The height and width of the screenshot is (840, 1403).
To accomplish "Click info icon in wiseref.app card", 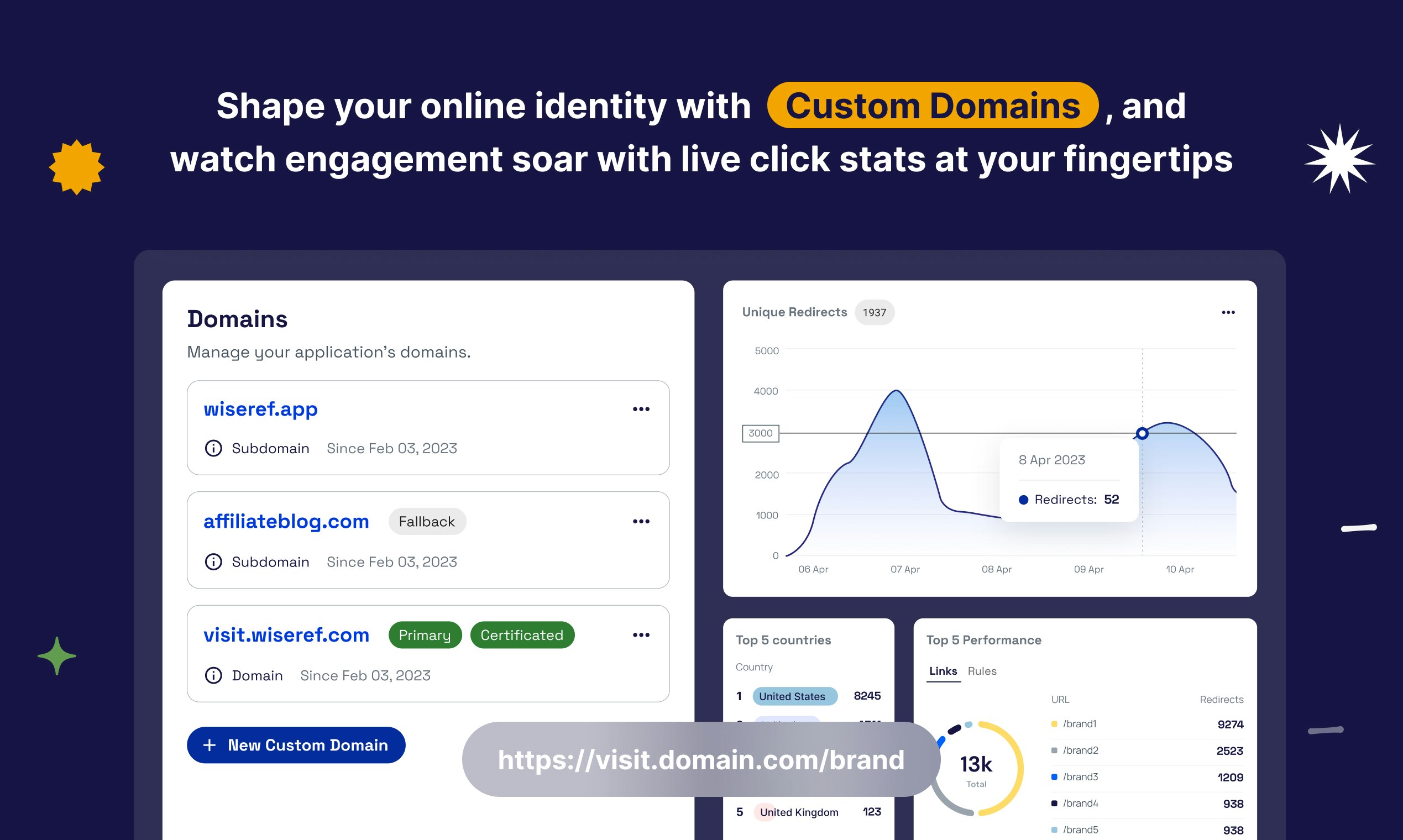I will click(213, 448).
